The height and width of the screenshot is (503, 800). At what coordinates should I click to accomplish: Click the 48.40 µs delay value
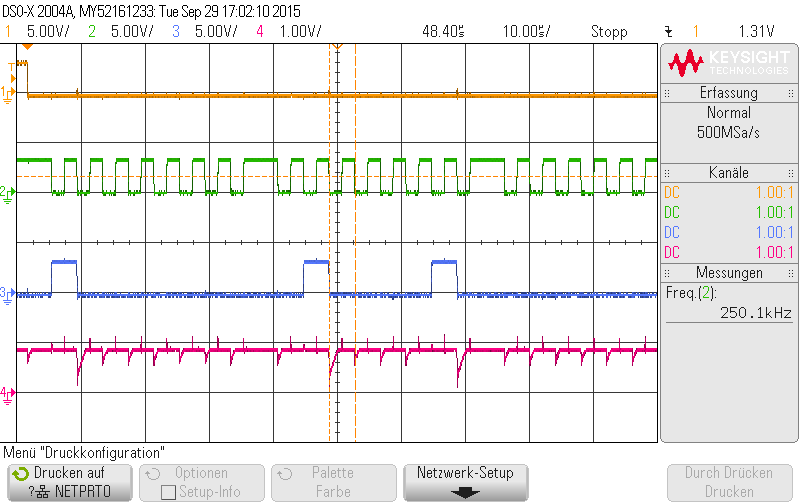pyautogui.click(x=443, y=32)
